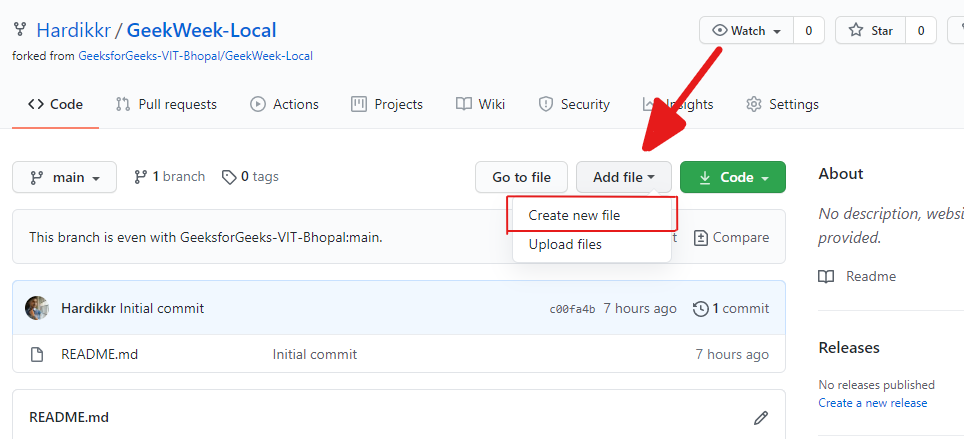
Task: View the 1 branch link
Action: [x=169, y=177]
